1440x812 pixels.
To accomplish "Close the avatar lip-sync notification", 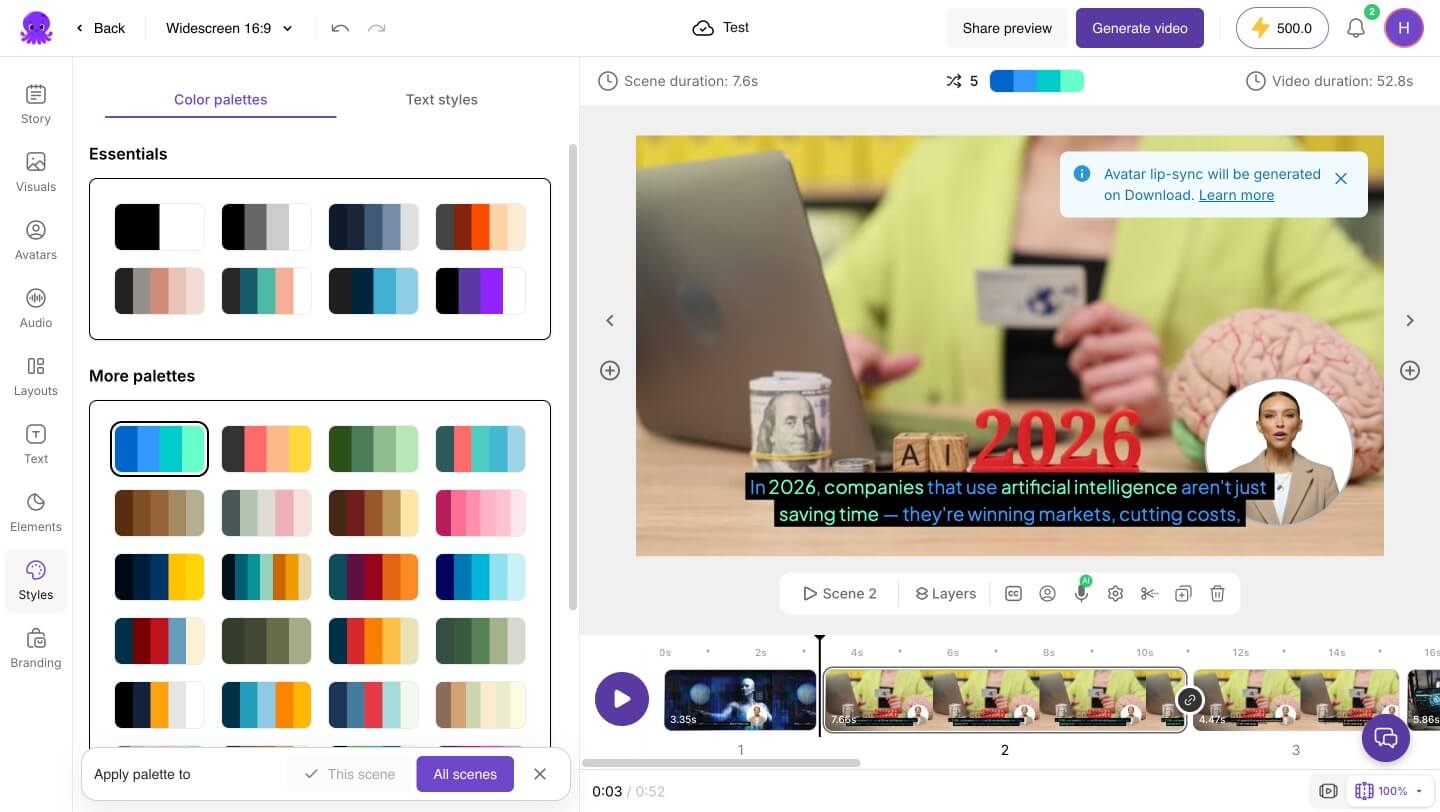I will 1341,178.
